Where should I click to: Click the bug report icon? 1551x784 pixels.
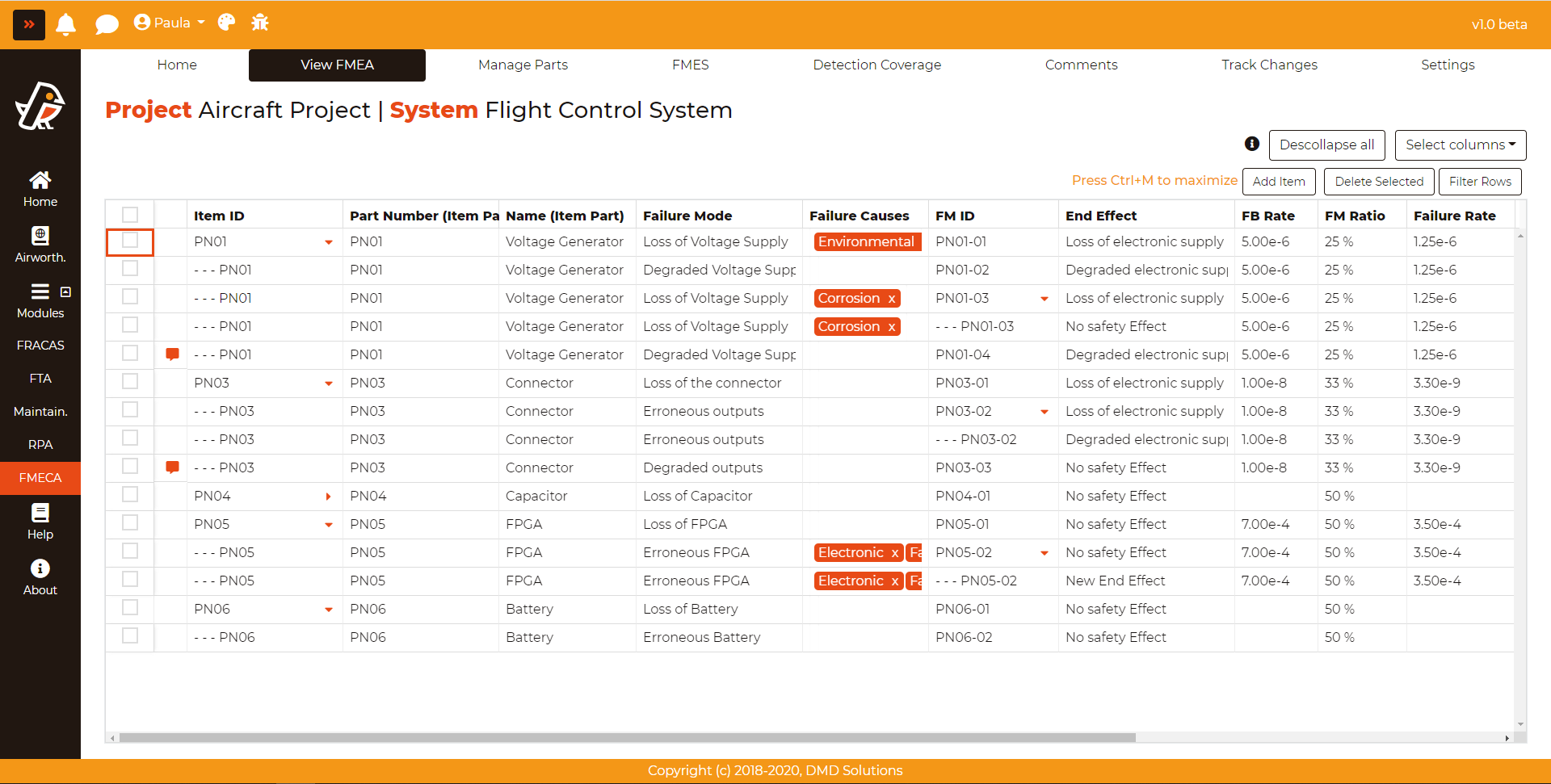tap(260, 23)
